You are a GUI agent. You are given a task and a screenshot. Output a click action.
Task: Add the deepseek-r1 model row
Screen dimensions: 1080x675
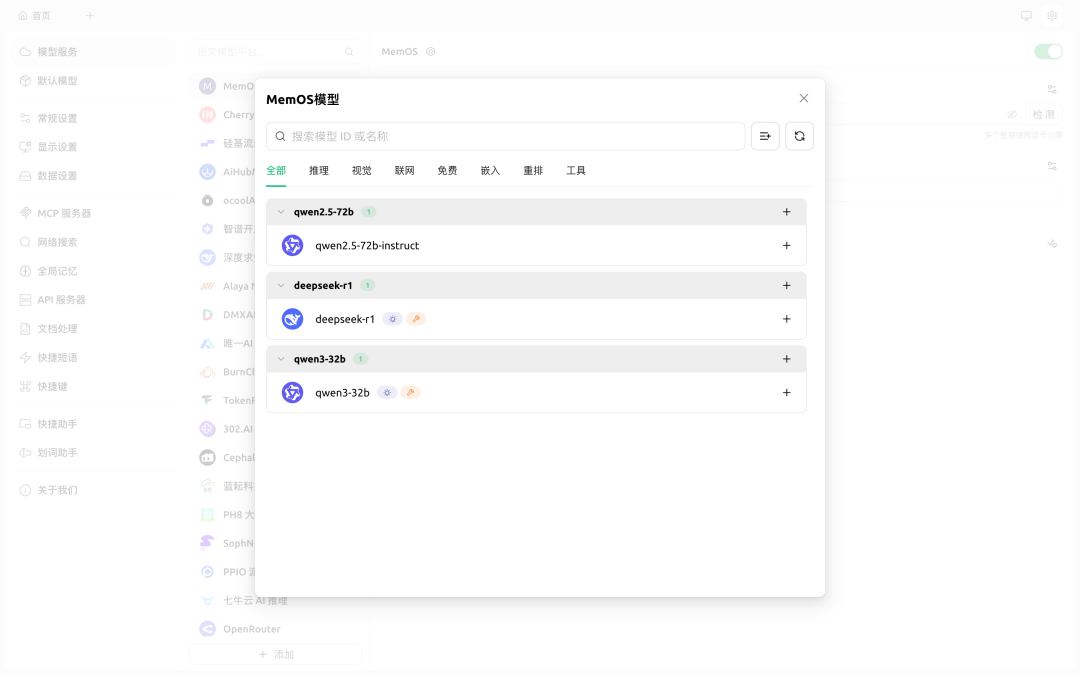[787, 320]
